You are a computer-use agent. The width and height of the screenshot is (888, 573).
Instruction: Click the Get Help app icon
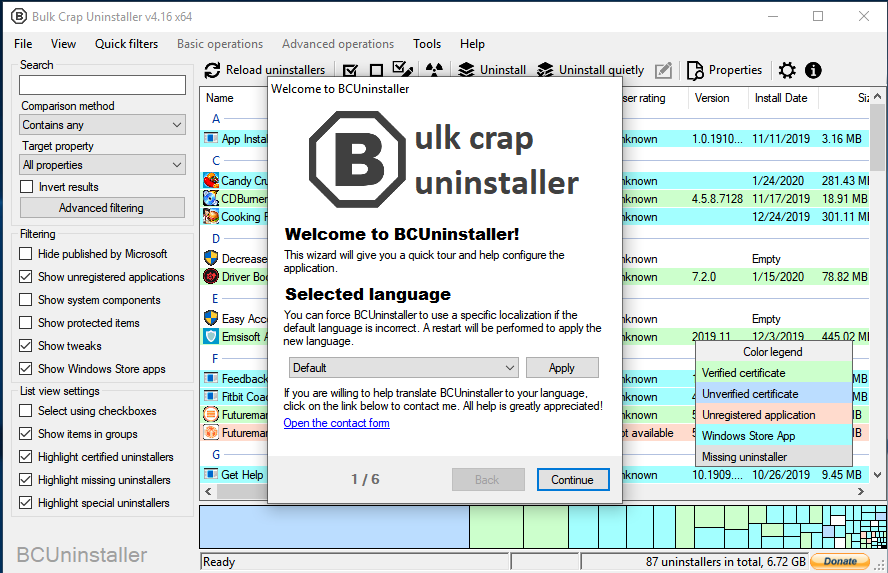(x=211, y=474)
